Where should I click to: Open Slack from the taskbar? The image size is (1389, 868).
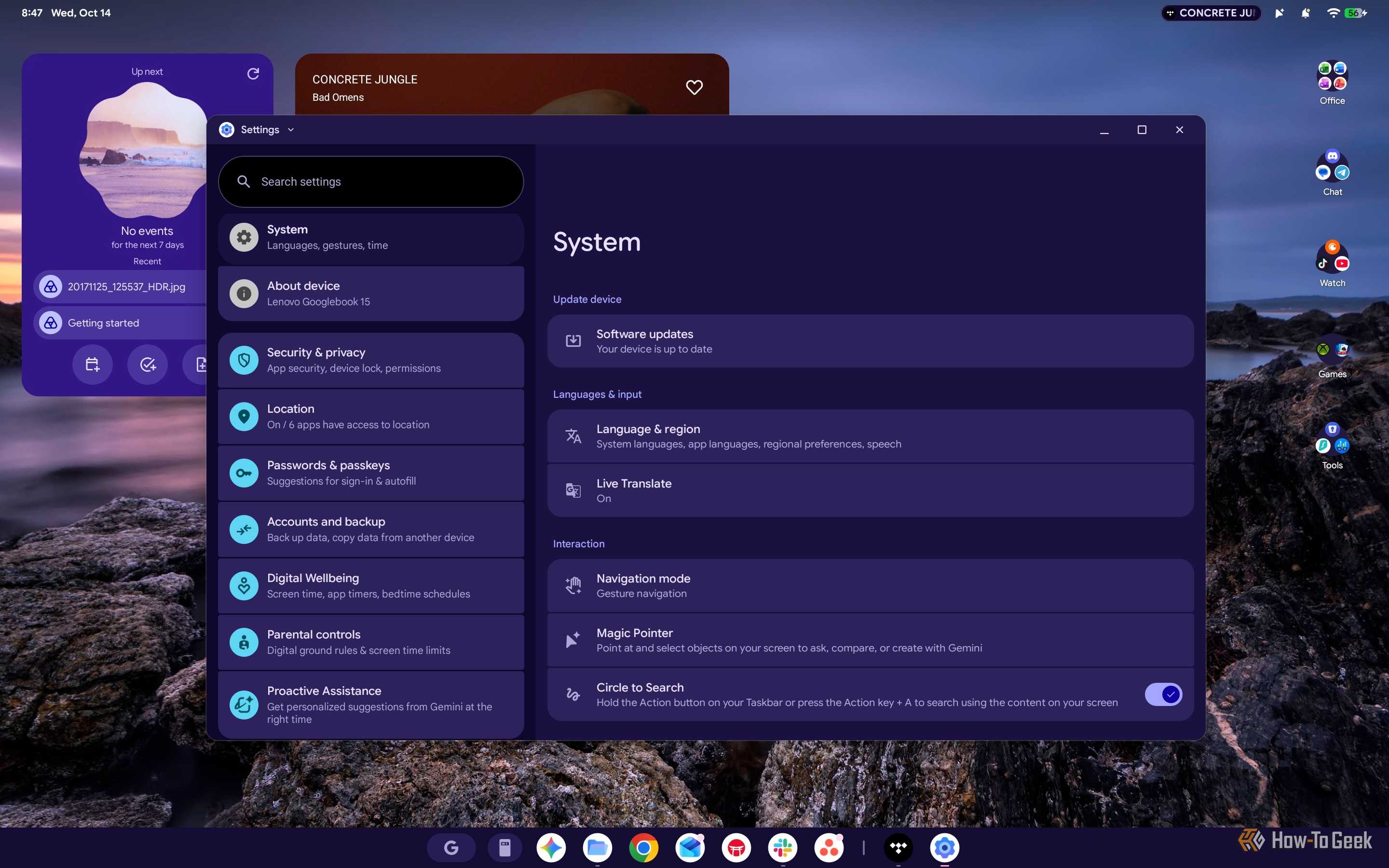[x=783, y=847]
